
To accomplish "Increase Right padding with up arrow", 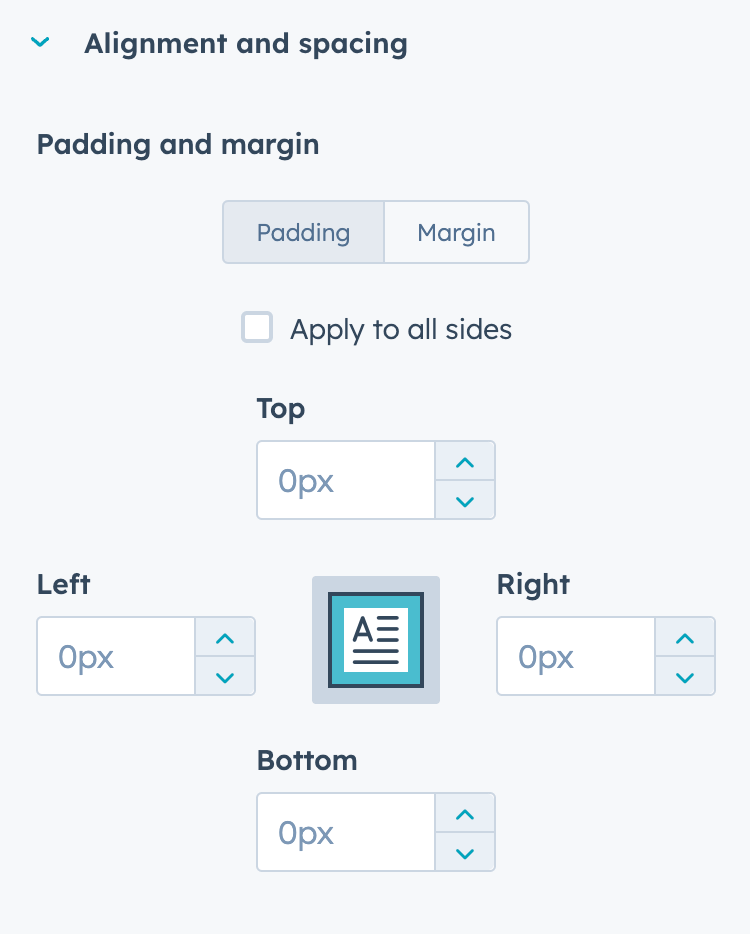I will (x=684, y=637).
